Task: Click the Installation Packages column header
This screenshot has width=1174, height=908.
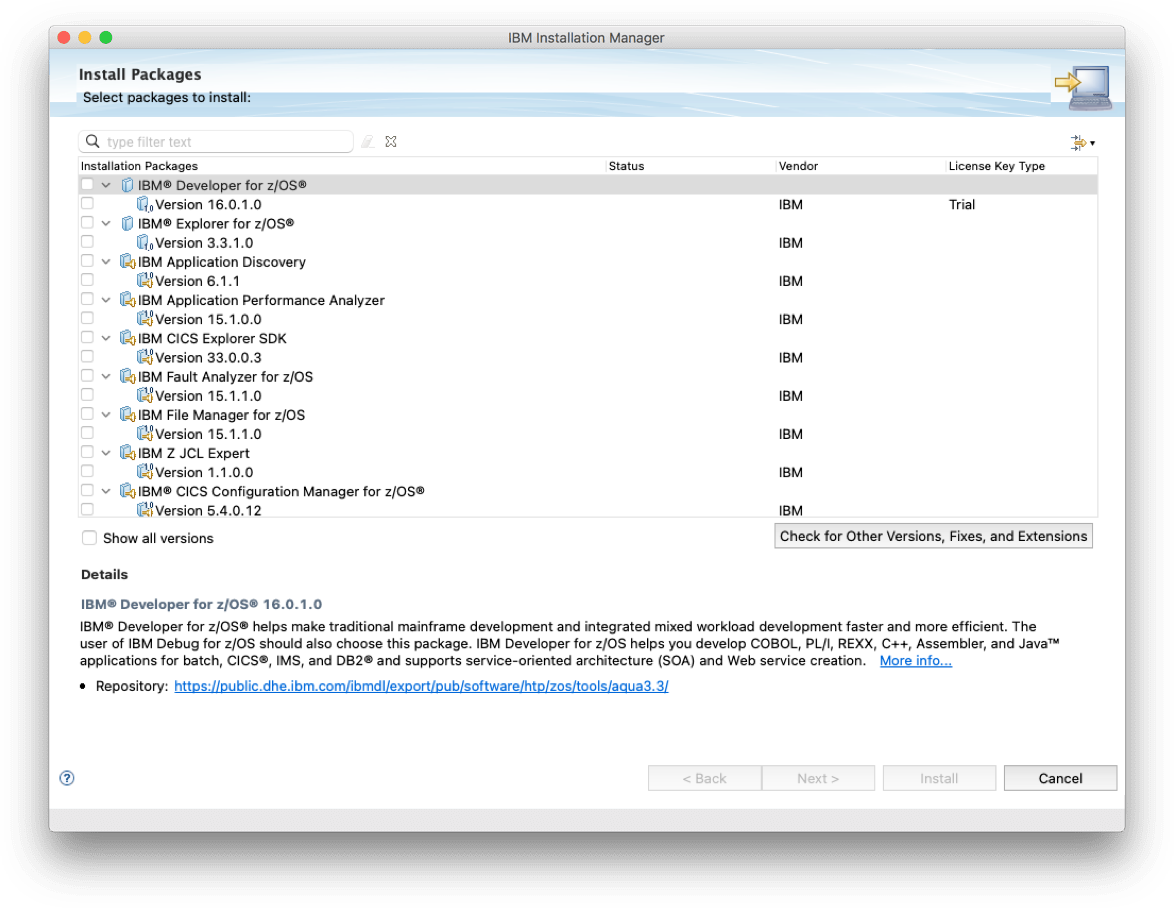Action: coord(342,166)
